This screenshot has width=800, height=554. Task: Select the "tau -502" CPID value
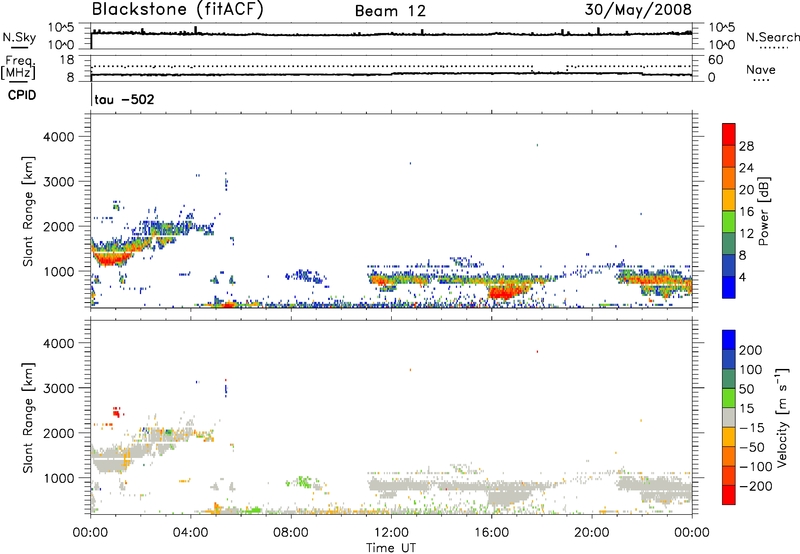pyautogui.click(x=124, y=99)
